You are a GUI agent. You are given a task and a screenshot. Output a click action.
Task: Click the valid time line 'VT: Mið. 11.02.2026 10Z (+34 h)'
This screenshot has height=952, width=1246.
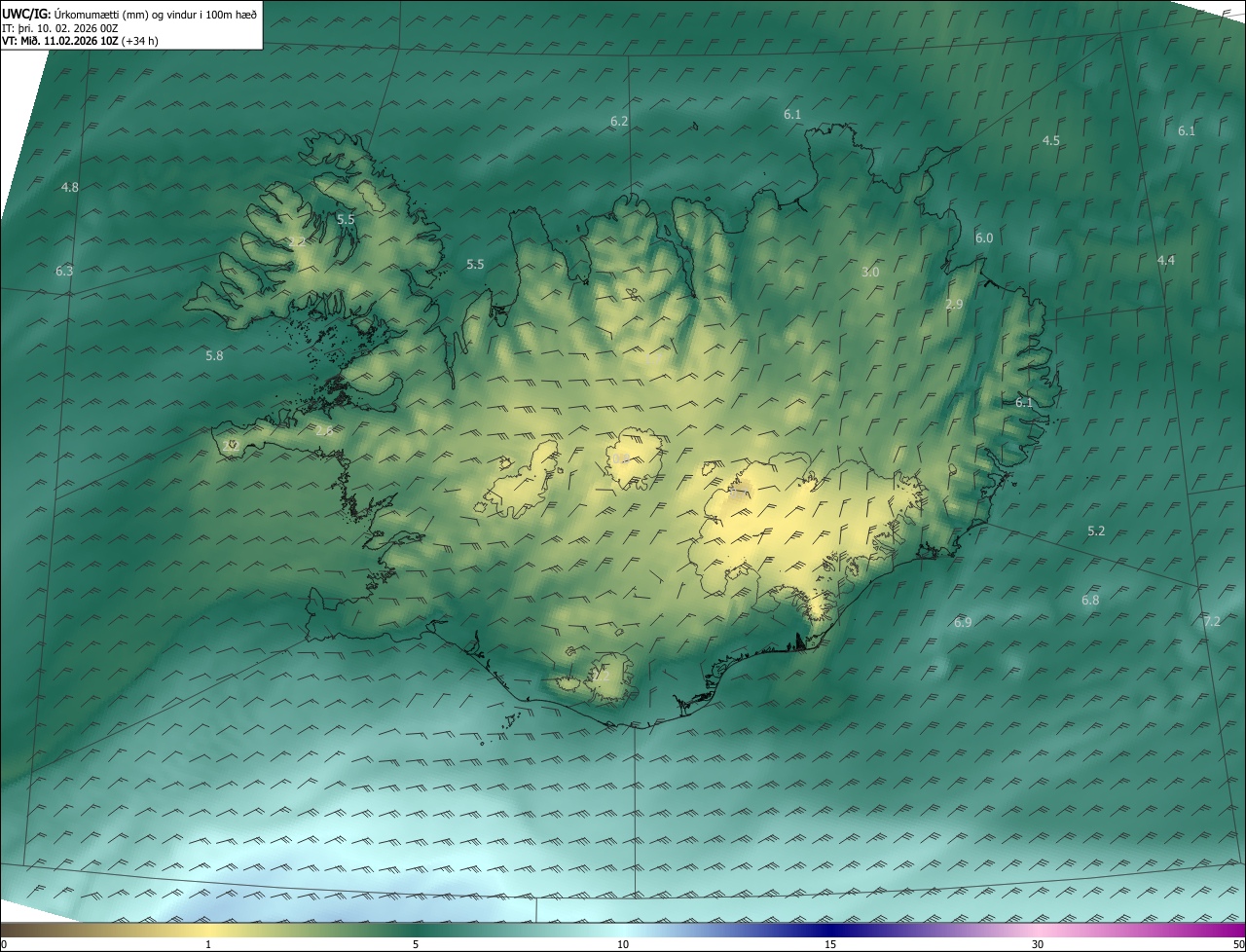80,42
